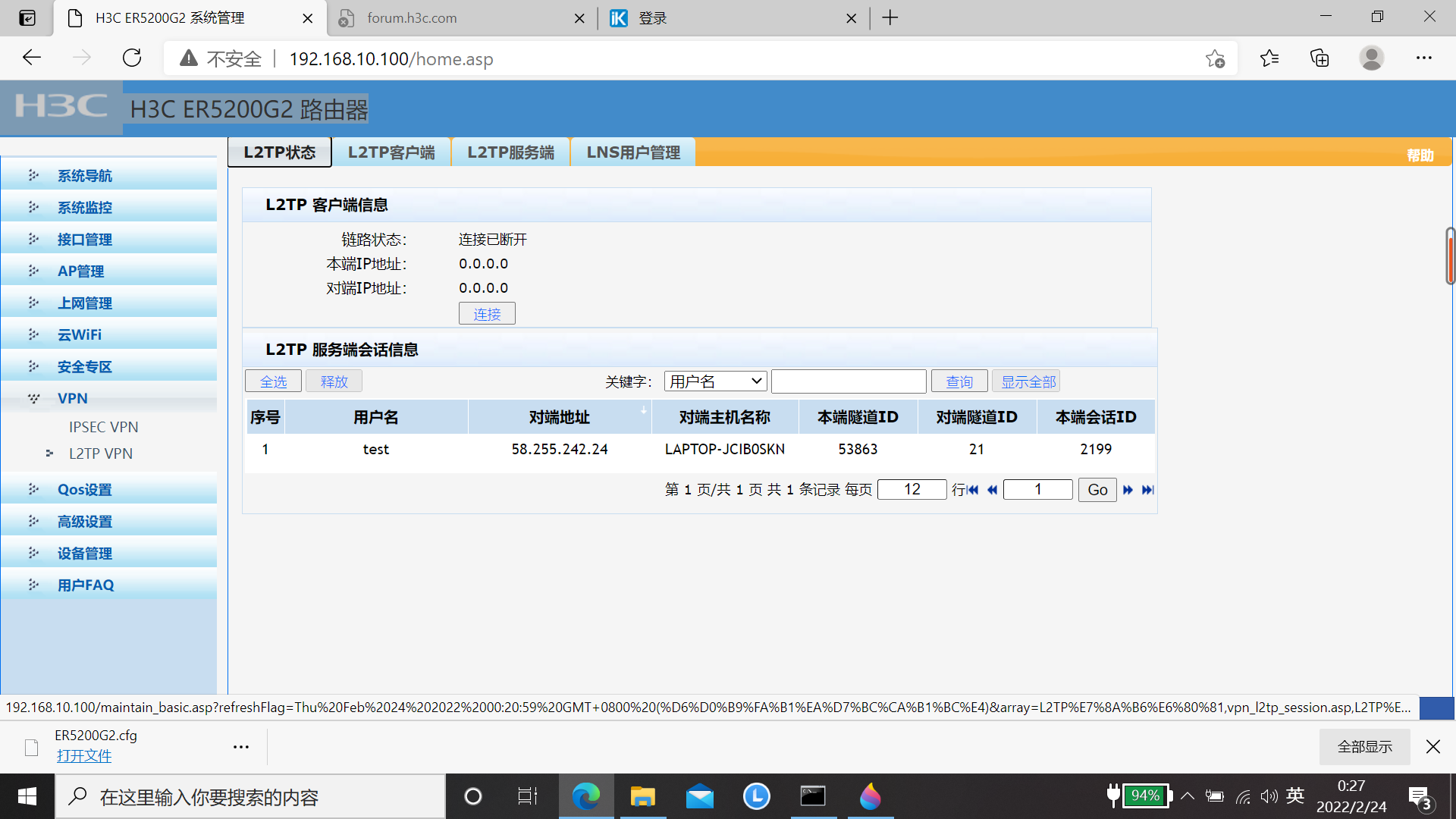1456x819 pixels.
Task: Open Microsoft Edge from taskbar
Action: (x=585, y=796)
